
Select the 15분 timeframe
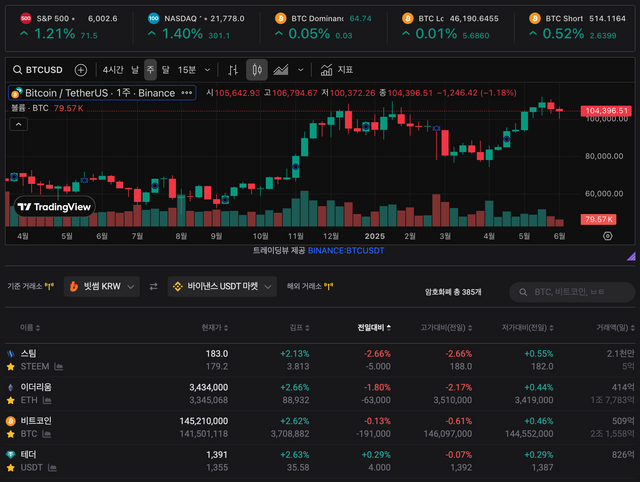click(x=187, y=70)
